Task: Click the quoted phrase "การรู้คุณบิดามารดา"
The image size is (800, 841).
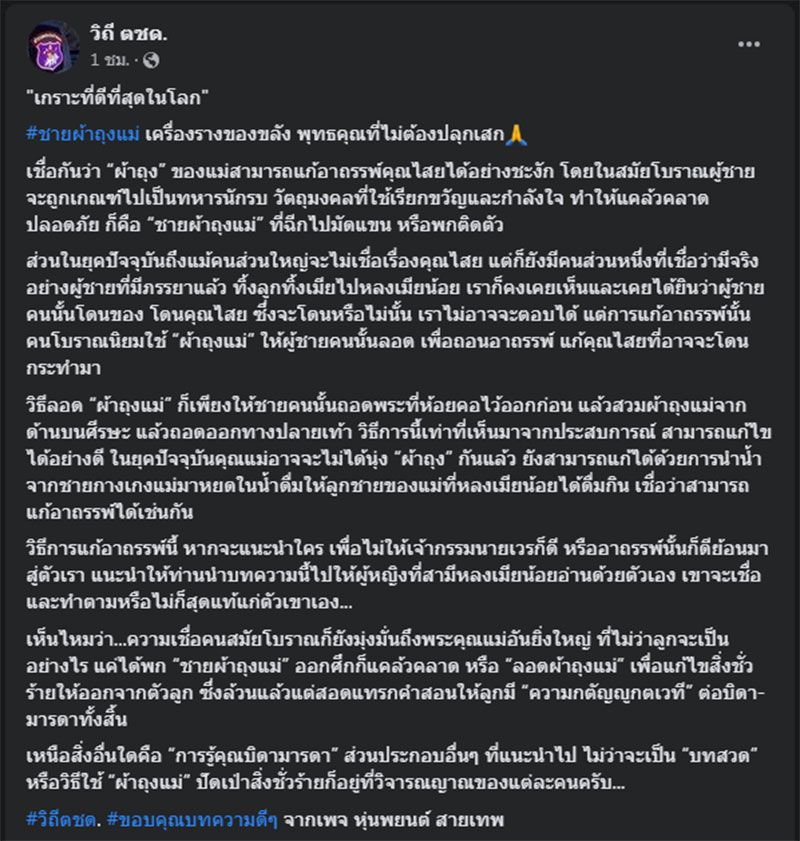Action: 252,756
